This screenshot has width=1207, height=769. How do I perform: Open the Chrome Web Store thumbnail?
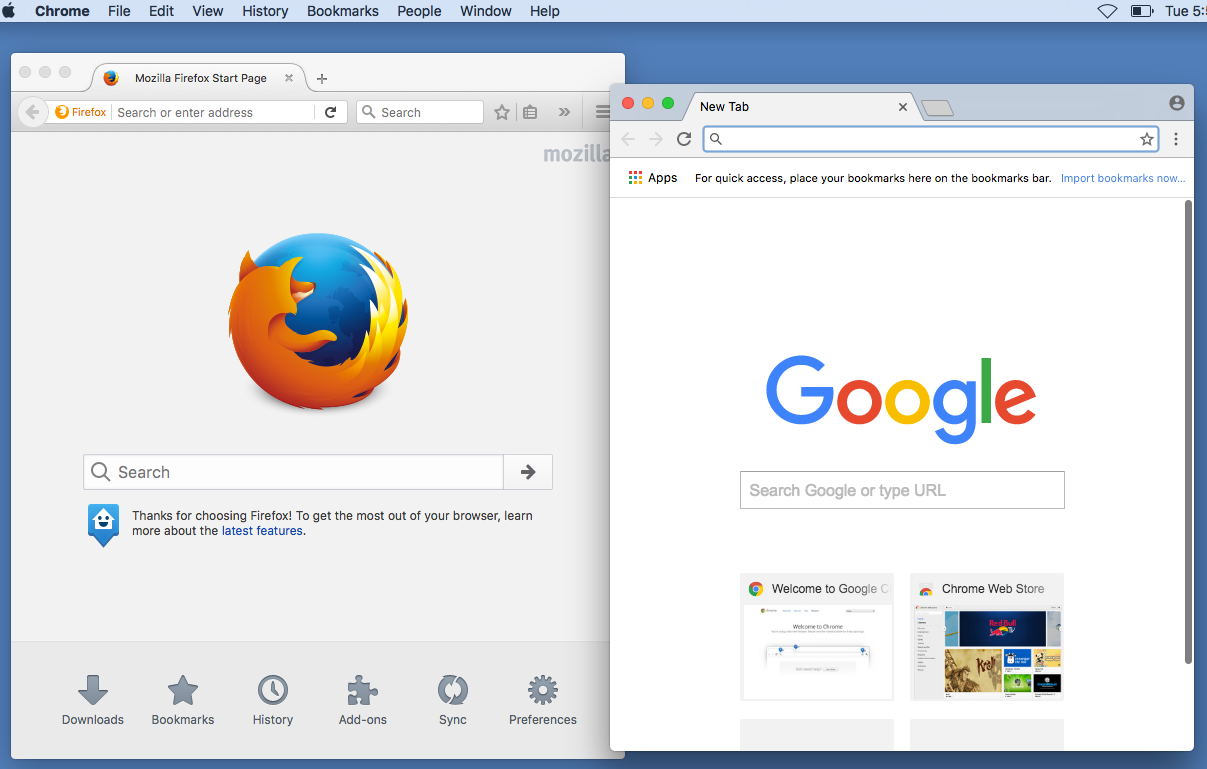click(986, 637)
